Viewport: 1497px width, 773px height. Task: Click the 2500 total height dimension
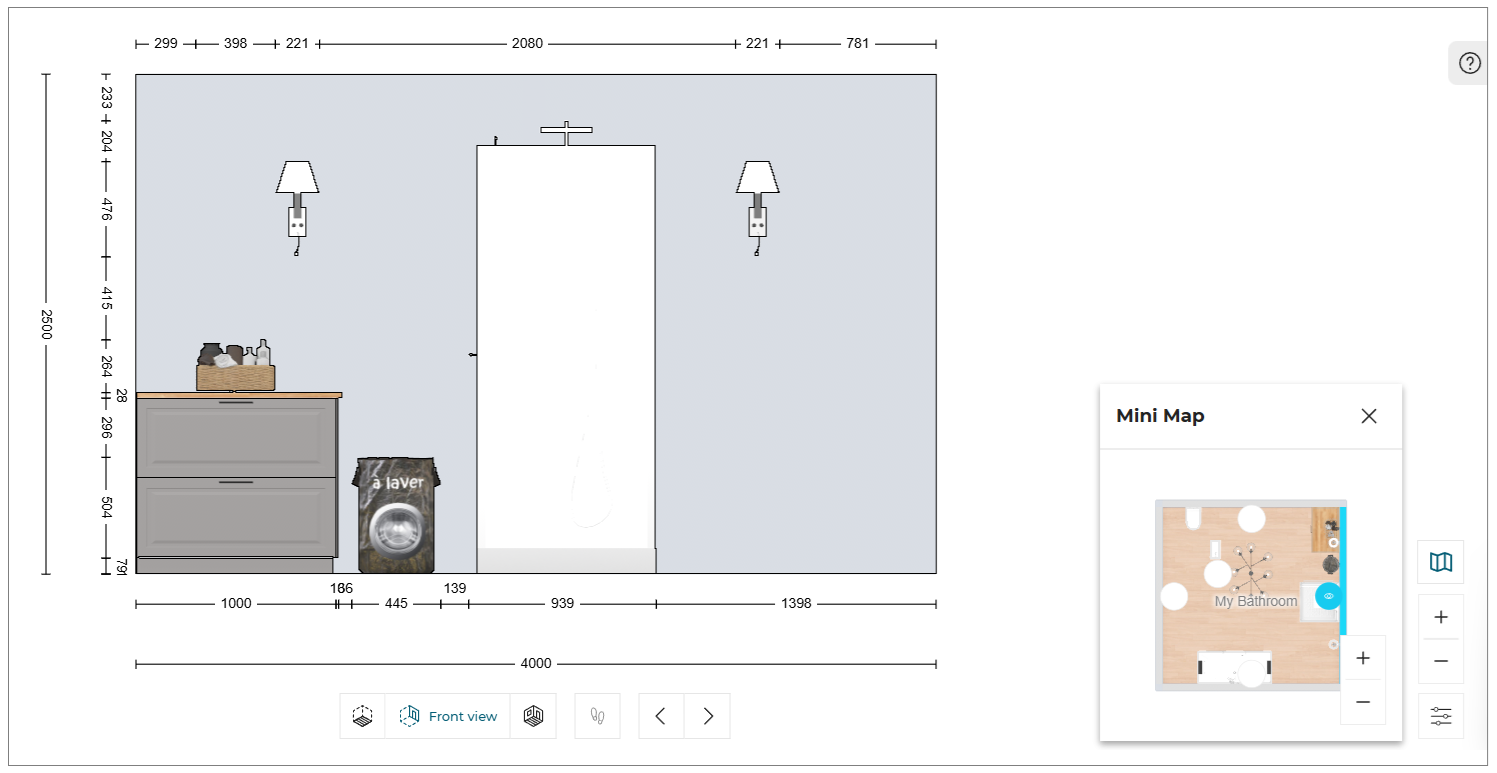pyautogui.click(x=45, y=324)
